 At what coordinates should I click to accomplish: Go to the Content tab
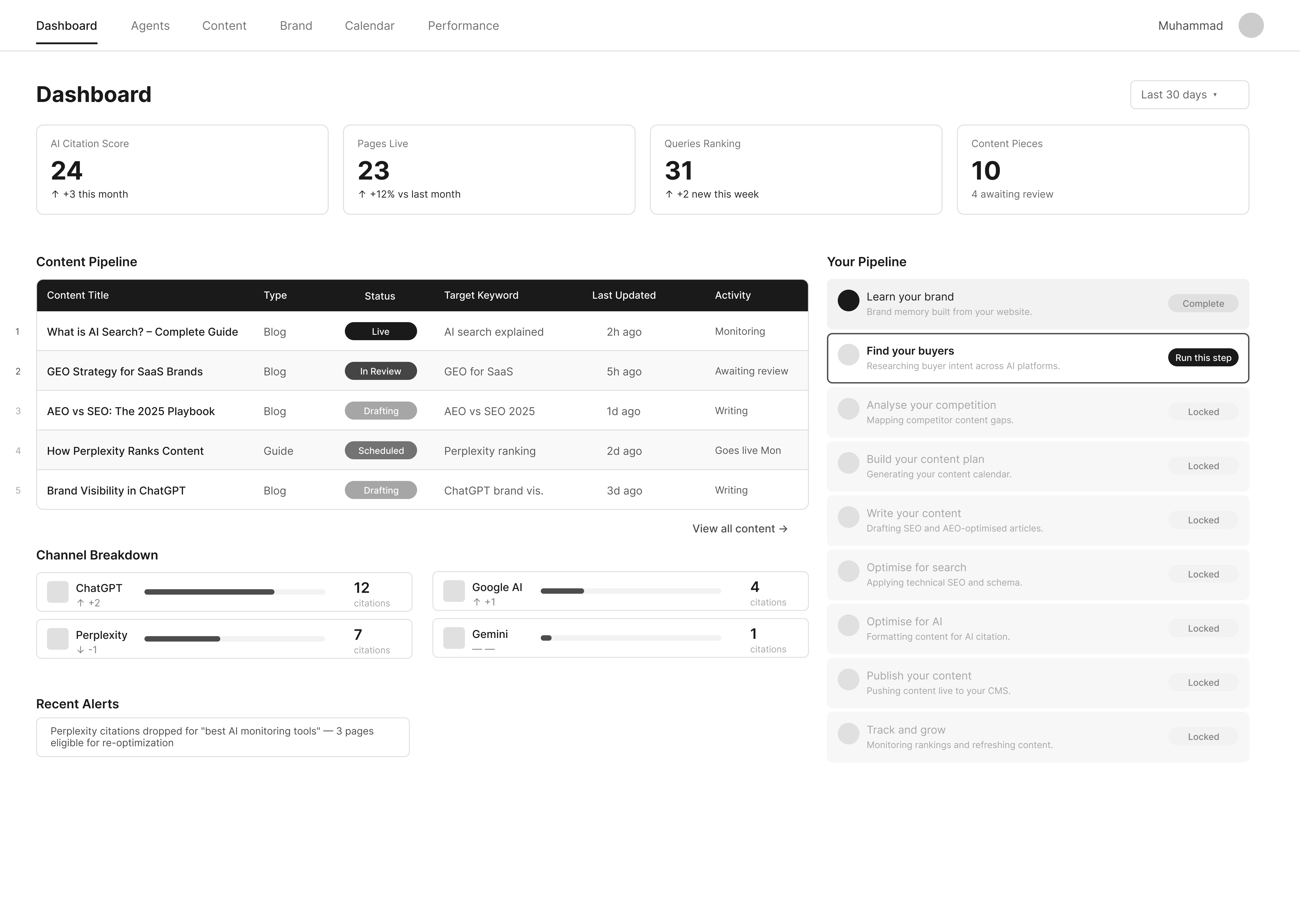(224, 25)
